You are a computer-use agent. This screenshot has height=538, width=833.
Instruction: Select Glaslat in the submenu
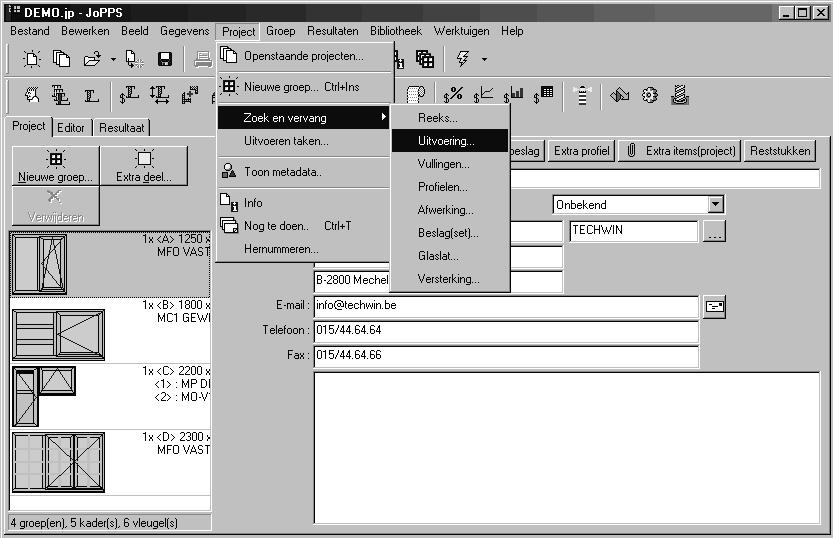pos(450,256)
